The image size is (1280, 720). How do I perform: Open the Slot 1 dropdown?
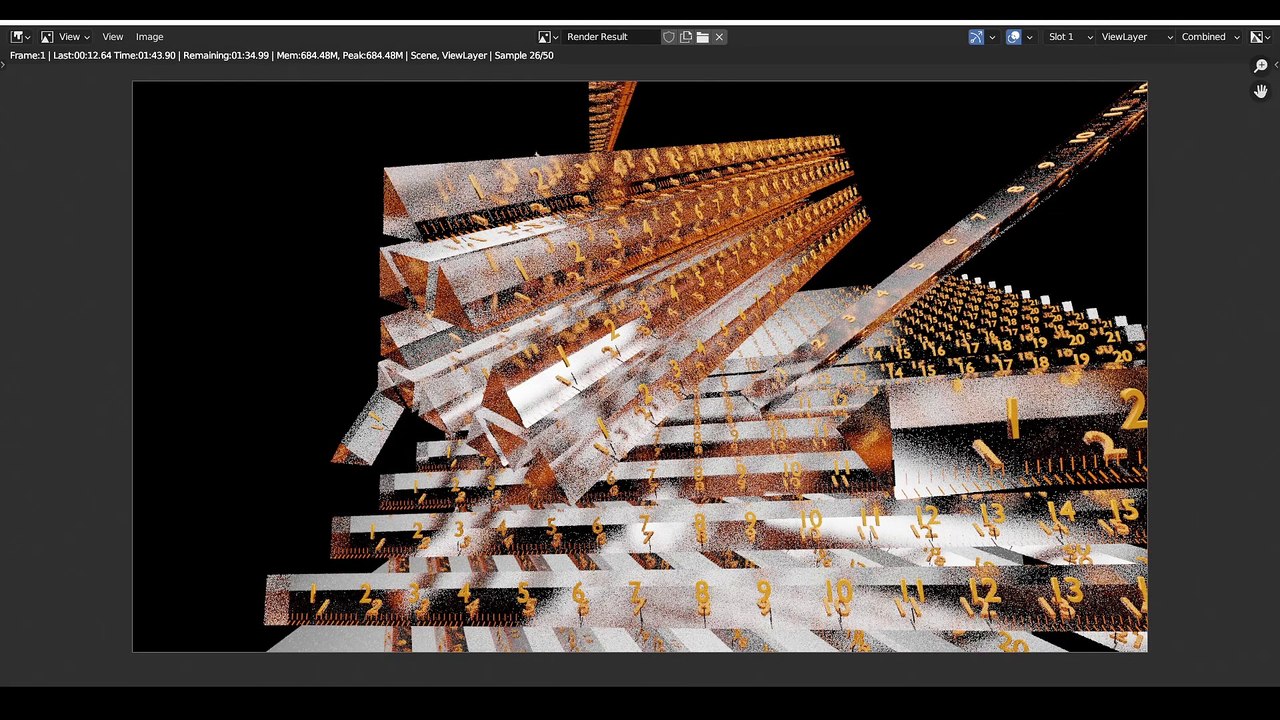1069,37
